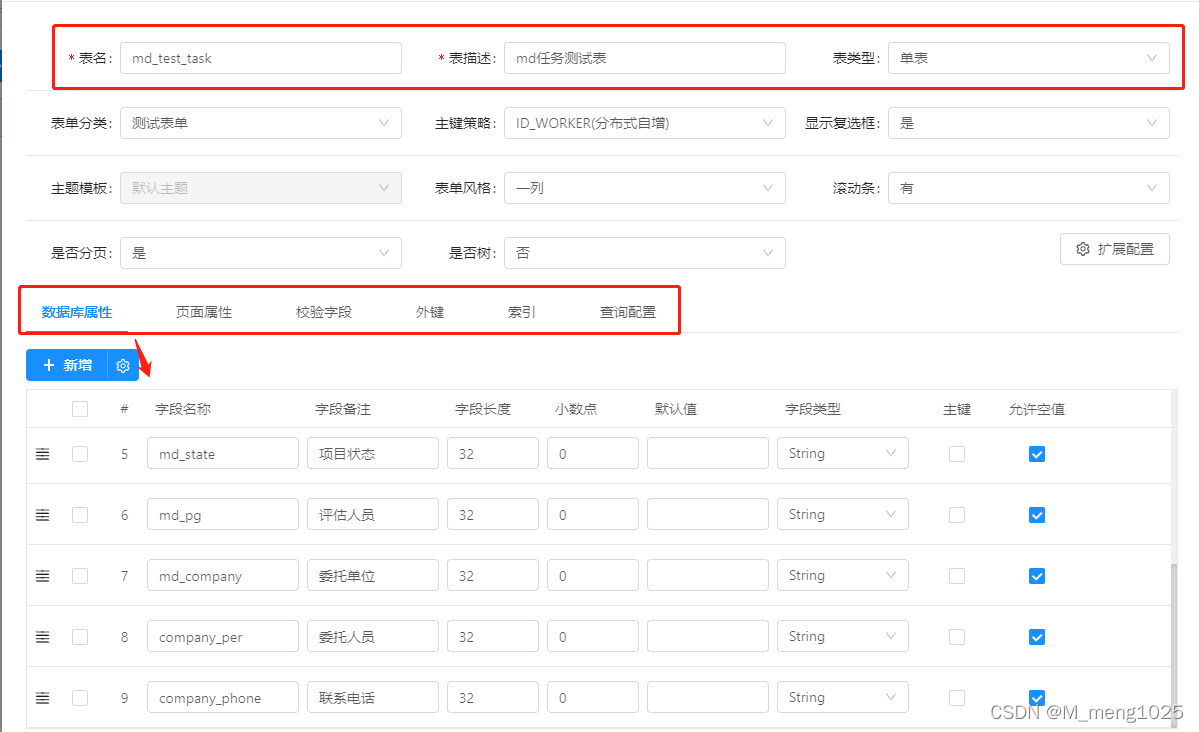Open the 是否分页 dropdown

point(261,253)
